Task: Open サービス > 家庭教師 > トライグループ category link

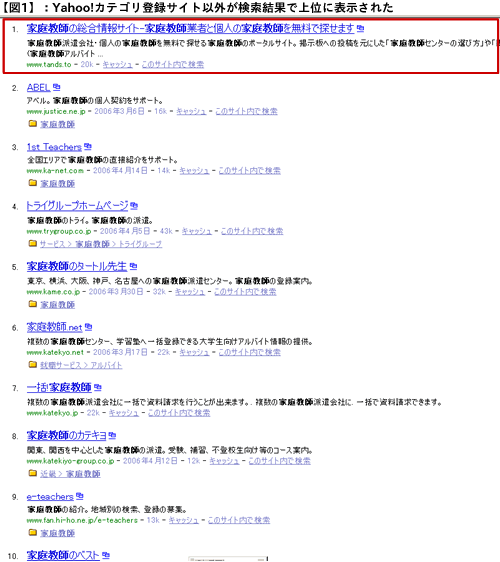Action: coord(101,244)
